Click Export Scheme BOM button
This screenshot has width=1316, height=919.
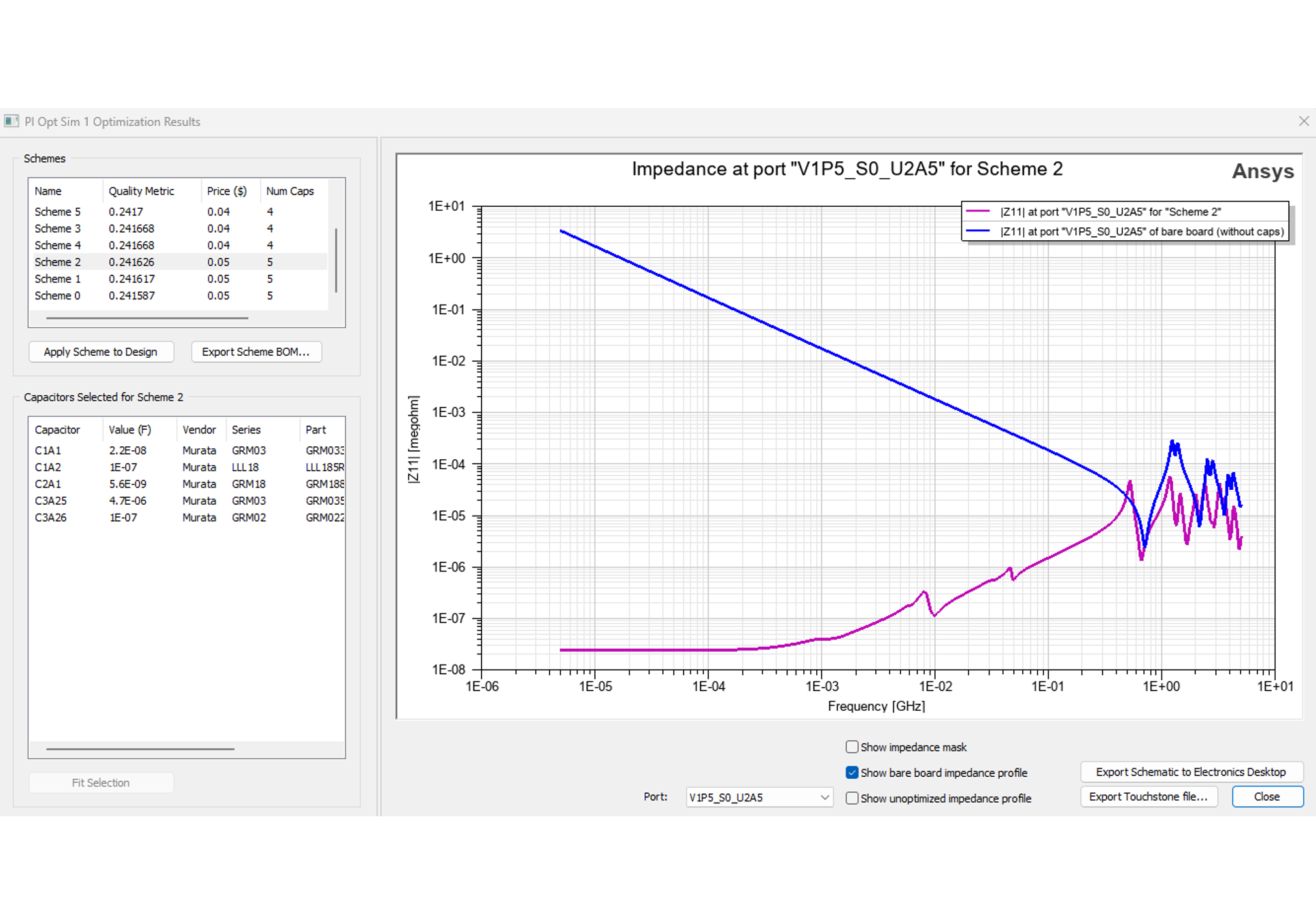(x=256, y=352)
